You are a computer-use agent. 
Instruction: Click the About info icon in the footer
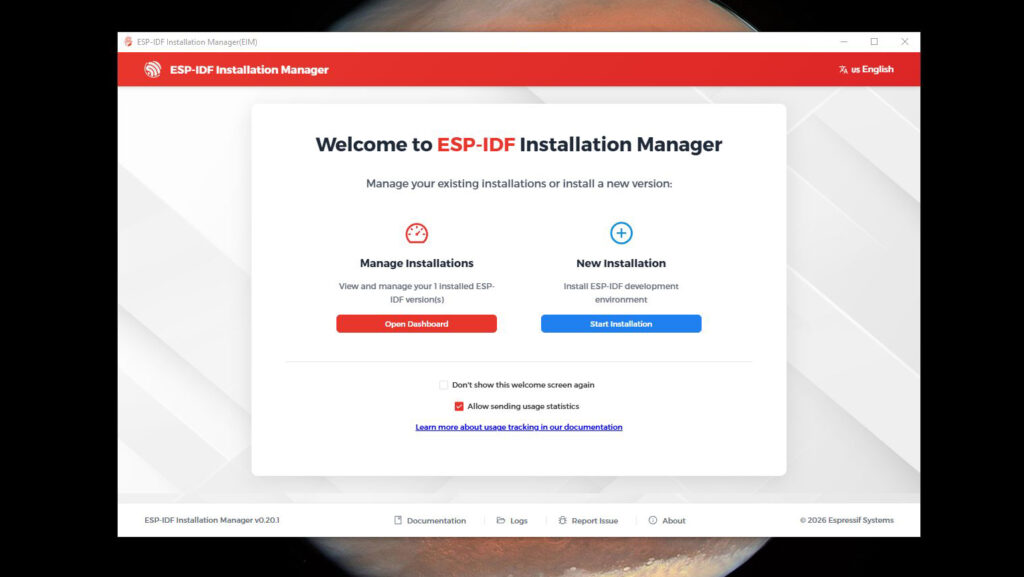[x=652, y=520]
